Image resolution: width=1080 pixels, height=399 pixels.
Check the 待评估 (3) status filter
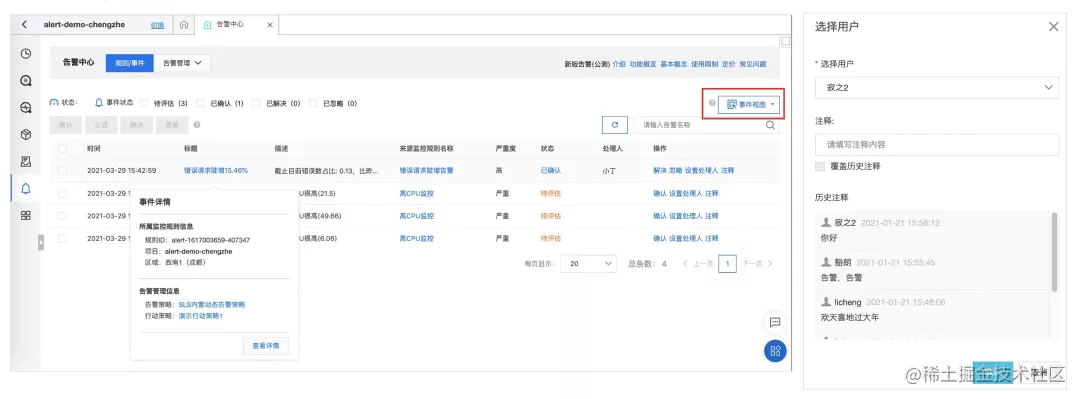[143, 103]
